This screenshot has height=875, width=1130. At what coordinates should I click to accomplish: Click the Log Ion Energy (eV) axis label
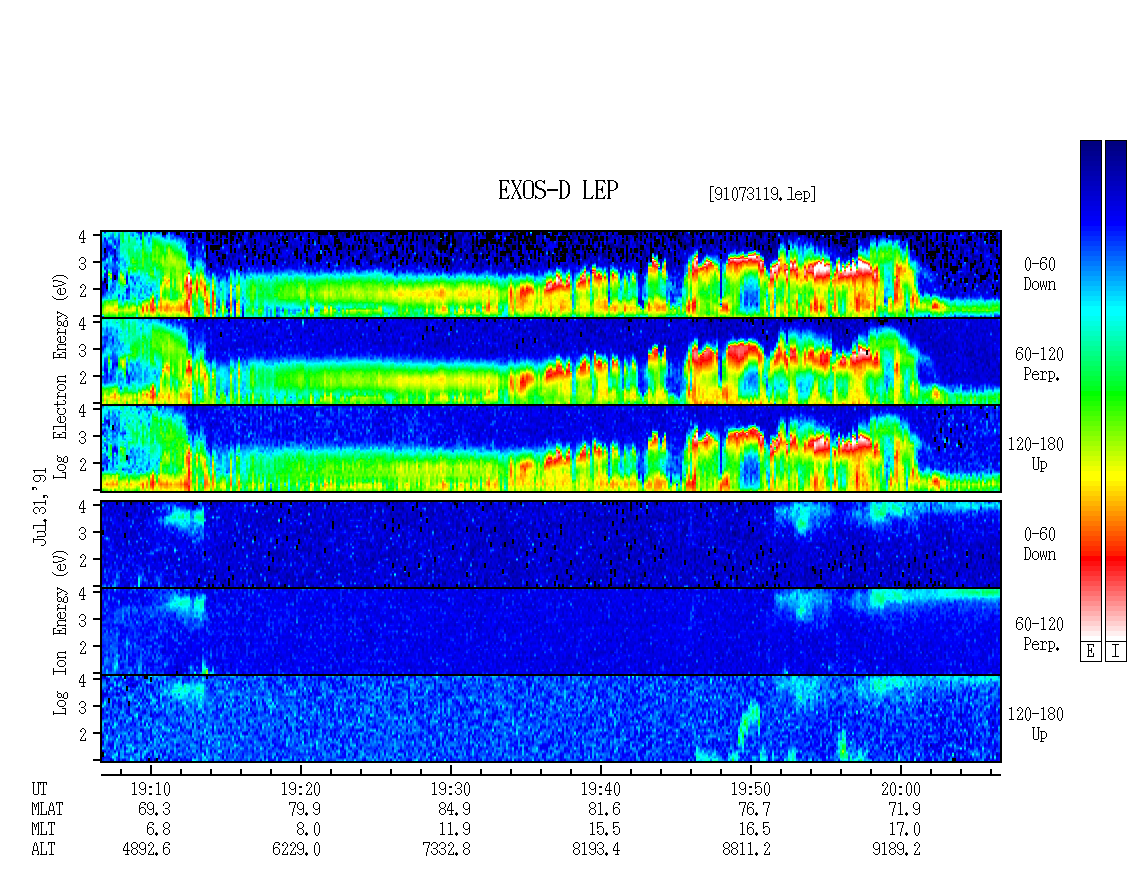tap(61, 632)
